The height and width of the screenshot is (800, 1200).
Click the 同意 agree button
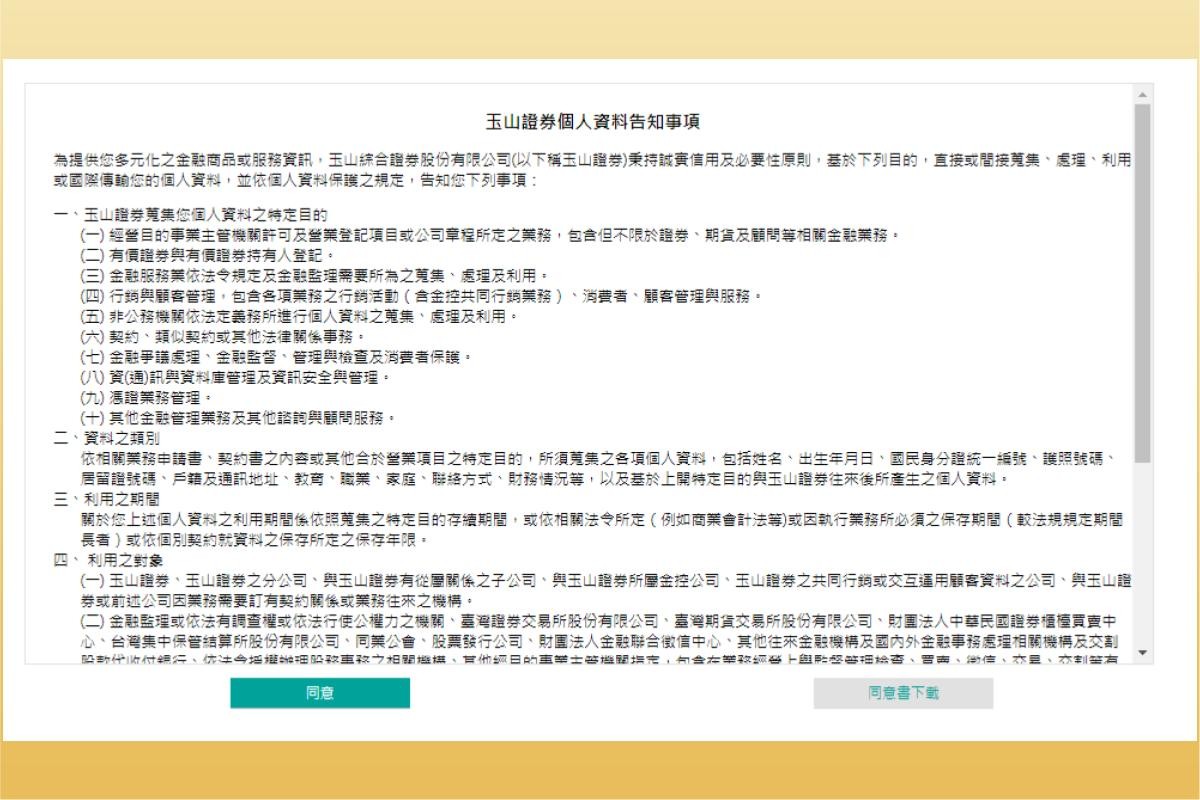(x=320, y=693)
